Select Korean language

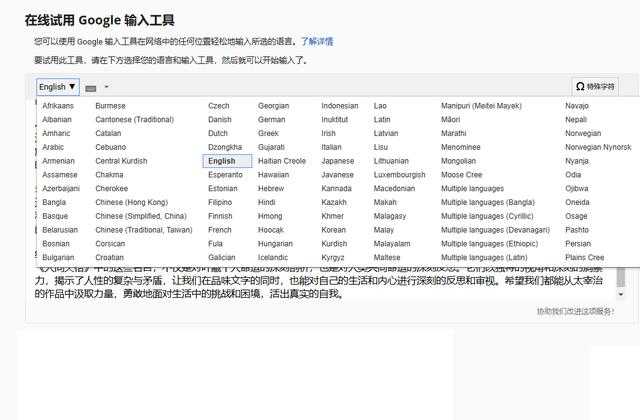[x=333, y=230]
